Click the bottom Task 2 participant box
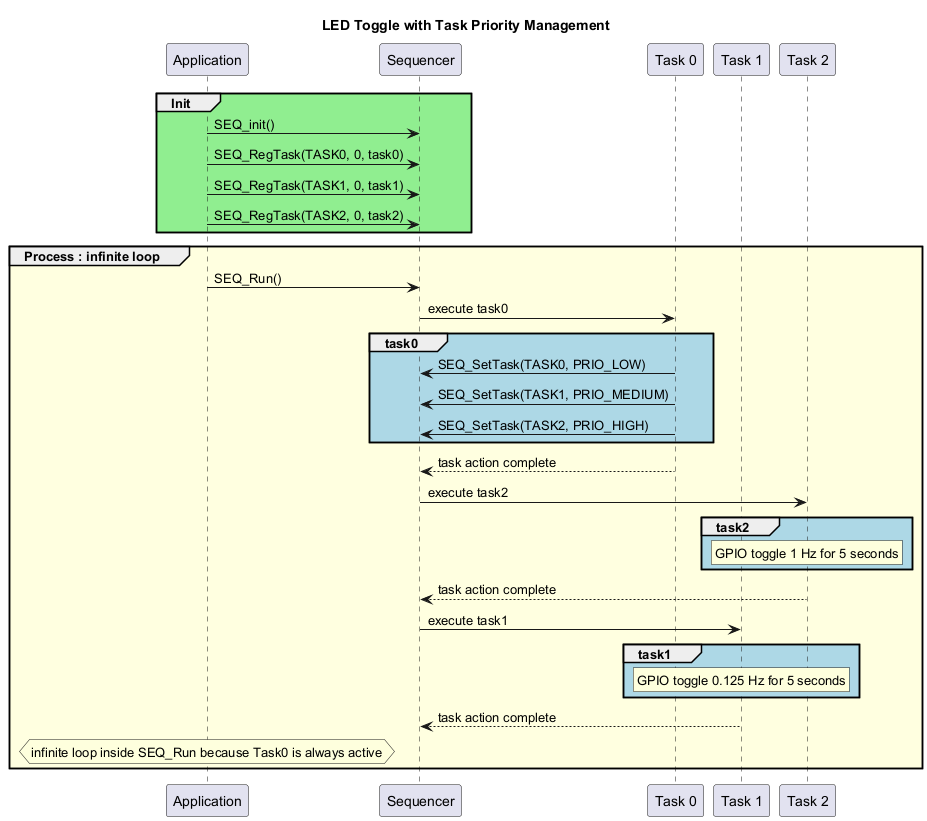Viewport: 927px width, 821px height. (806, 800)
